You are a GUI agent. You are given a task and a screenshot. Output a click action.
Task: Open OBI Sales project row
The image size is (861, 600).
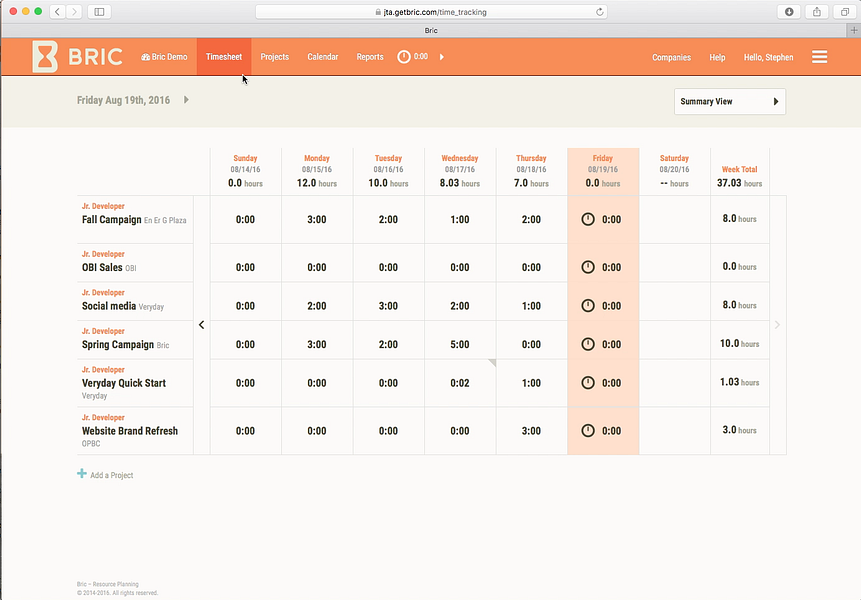pos(135,263)
